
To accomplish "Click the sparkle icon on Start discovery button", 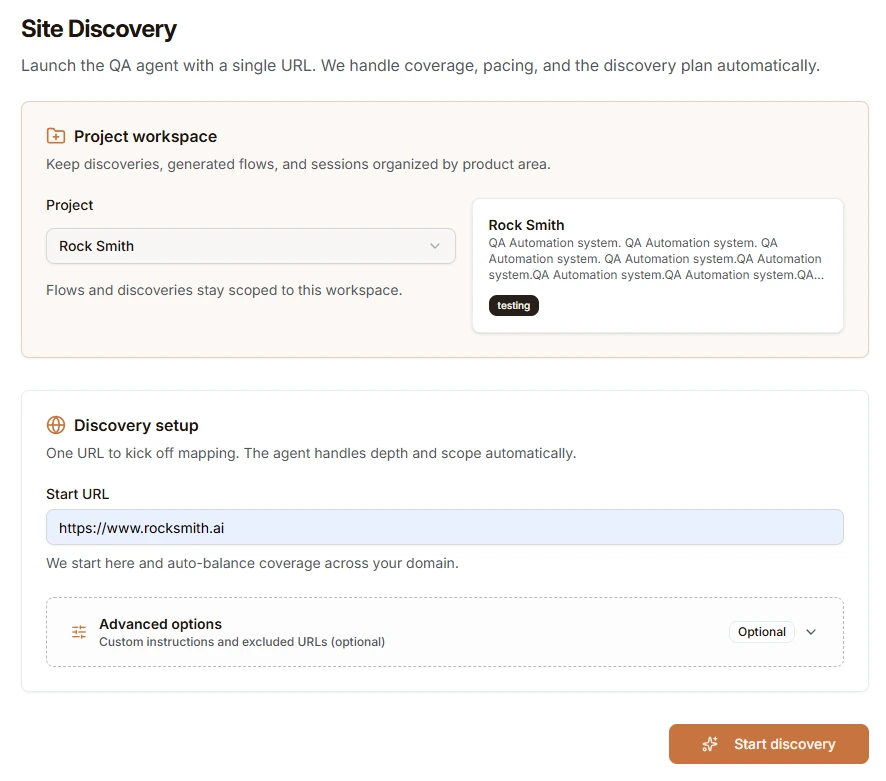I will click(710, 744).
